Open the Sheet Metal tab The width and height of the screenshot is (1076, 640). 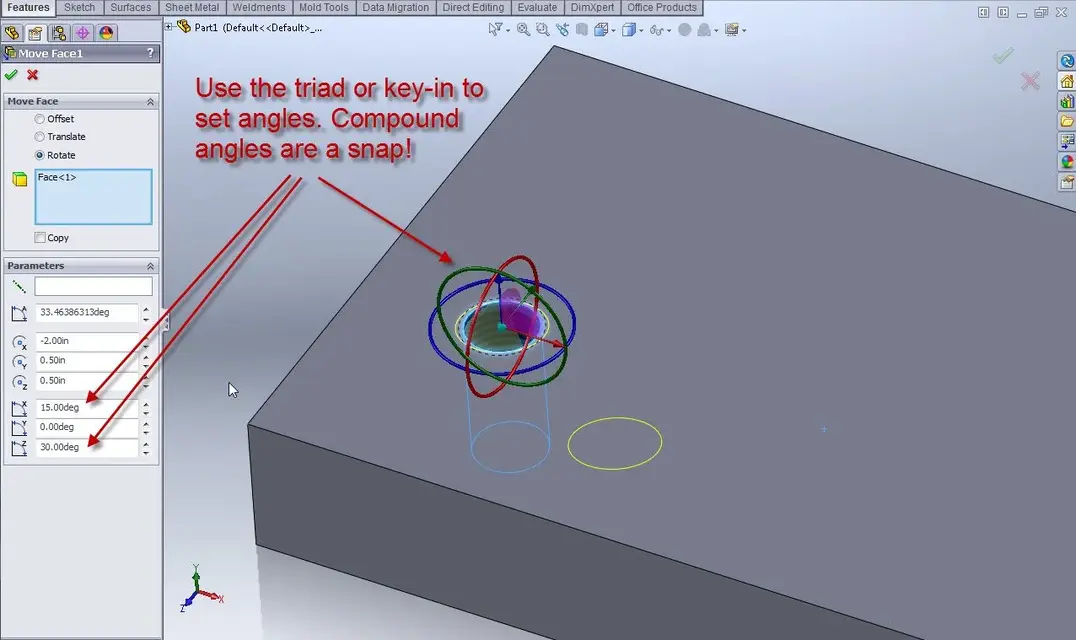click(192, 8)
